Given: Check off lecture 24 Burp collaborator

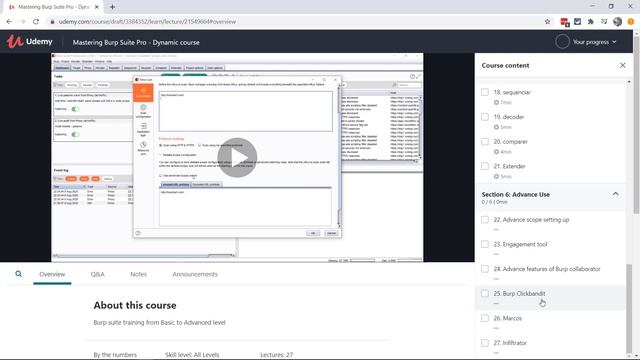Looking at the screenshot, I should [x=484, y=269].
